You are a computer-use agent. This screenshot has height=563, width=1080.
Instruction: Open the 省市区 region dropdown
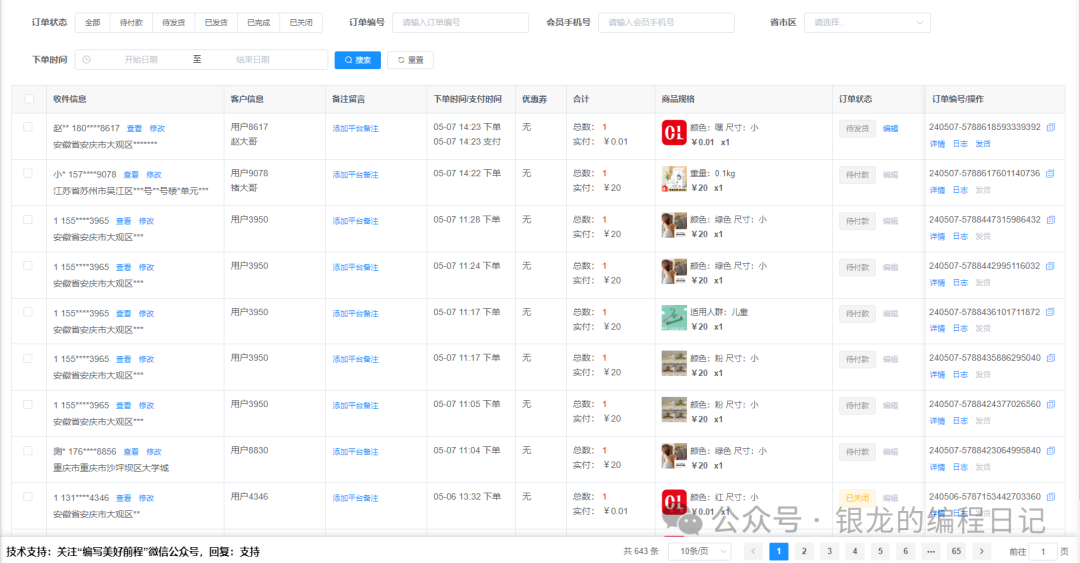click(x=867, y=23)
